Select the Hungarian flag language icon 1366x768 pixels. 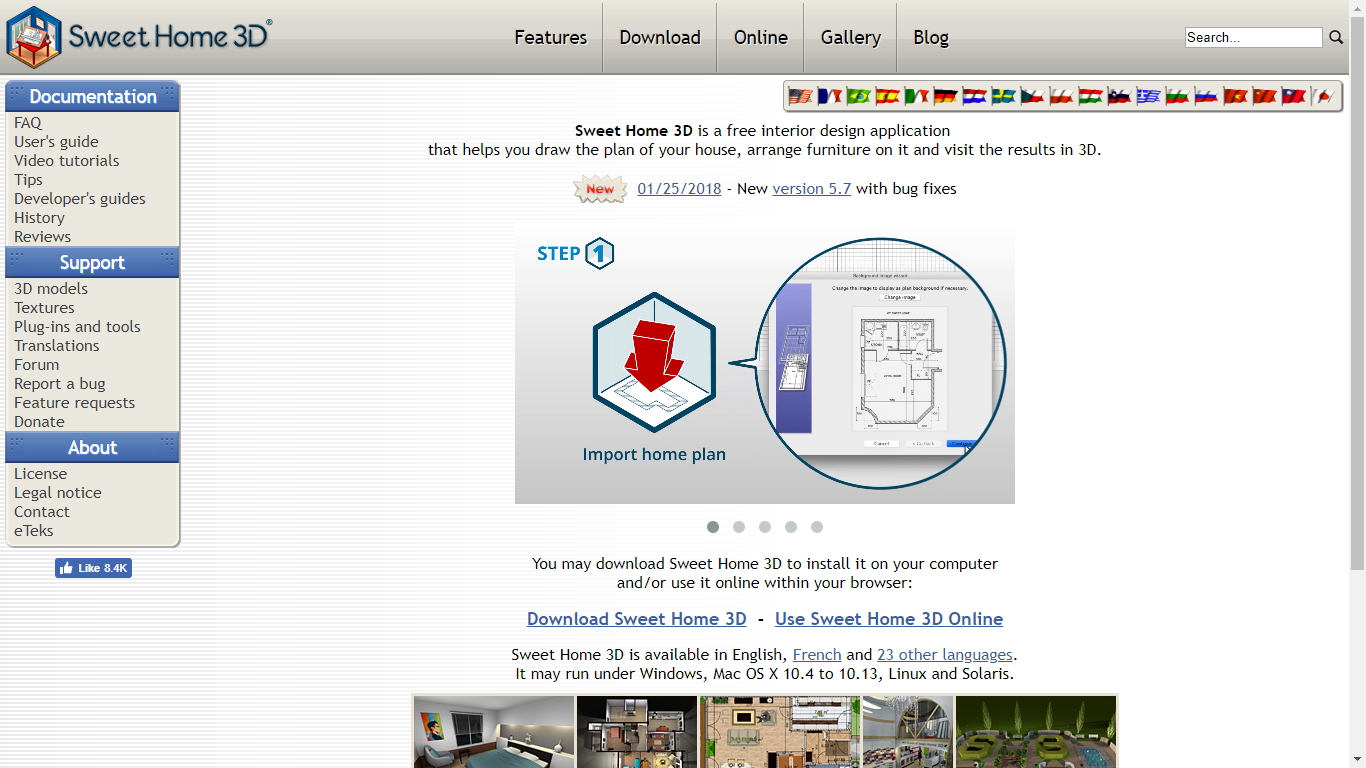(x=1090, y=97)
